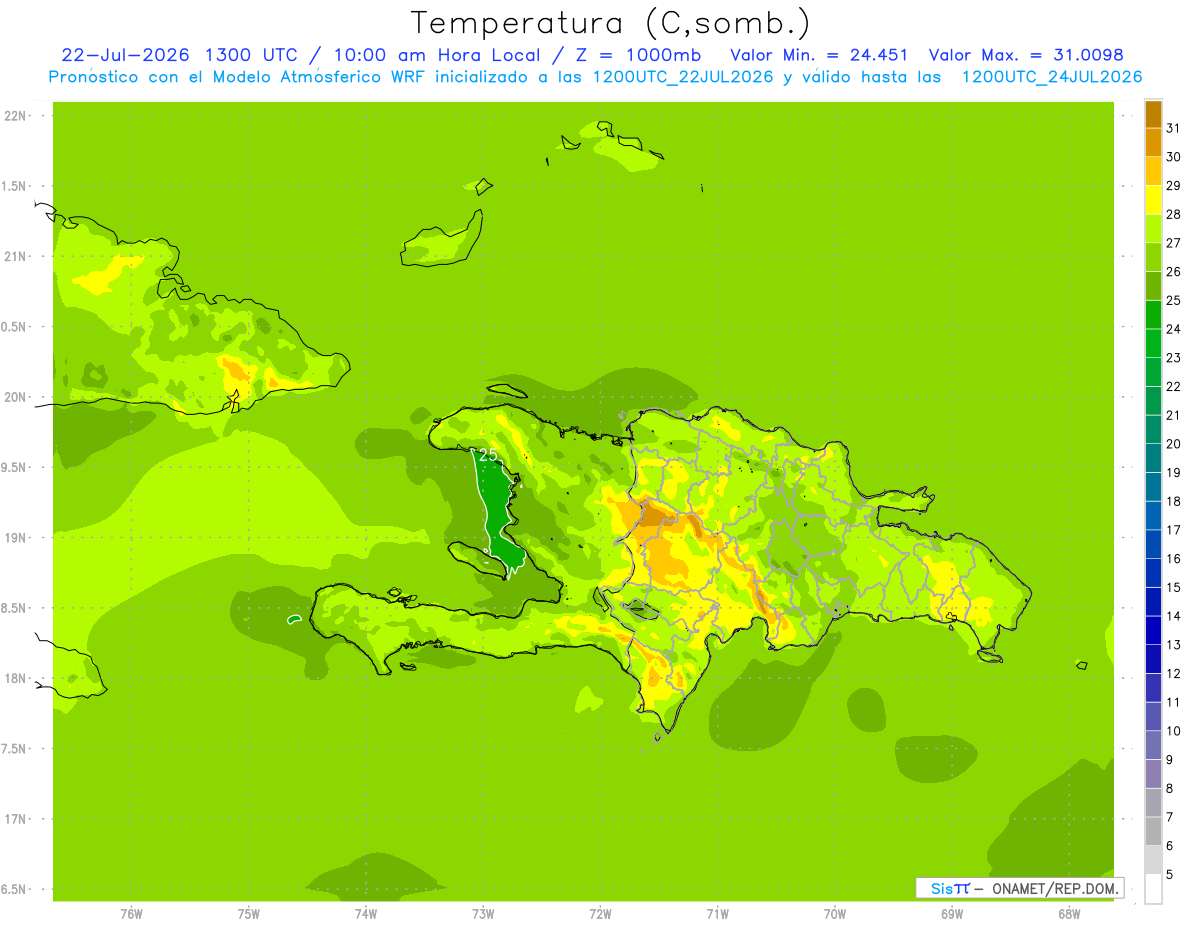Click the gray colorbar swatch between 6 and 7
Image resolution: width=1200 pixels, height=927 pixels.
[1153, 831]
